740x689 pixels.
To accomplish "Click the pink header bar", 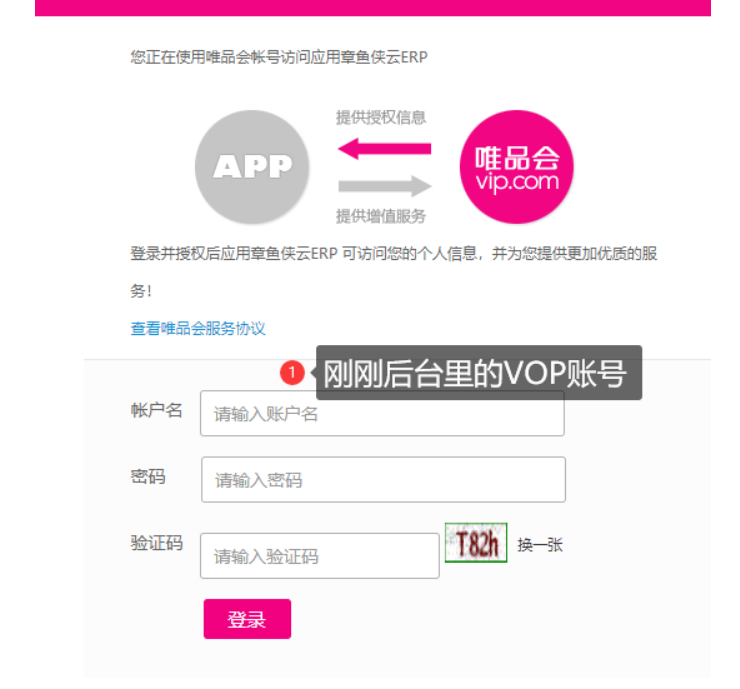I will pos(373,8).
